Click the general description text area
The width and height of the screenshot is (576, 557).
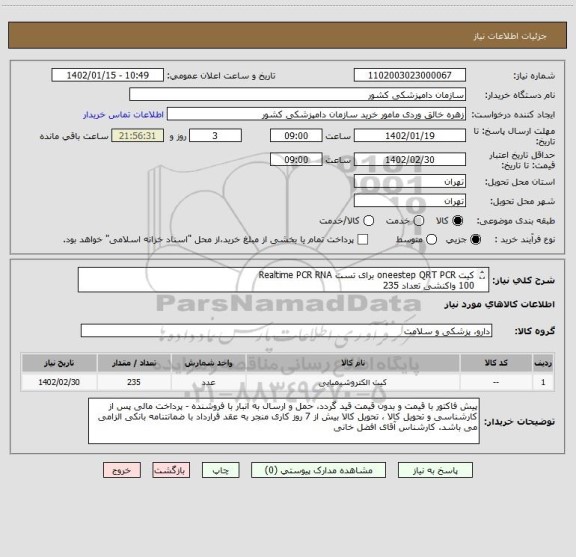283,280
